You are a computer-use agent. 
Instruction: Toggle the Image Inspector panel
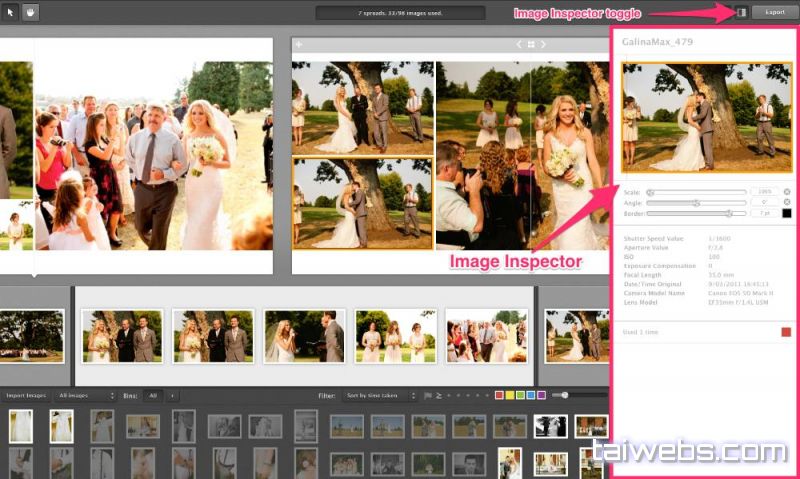pyautogui.click(x=741, y=12)
